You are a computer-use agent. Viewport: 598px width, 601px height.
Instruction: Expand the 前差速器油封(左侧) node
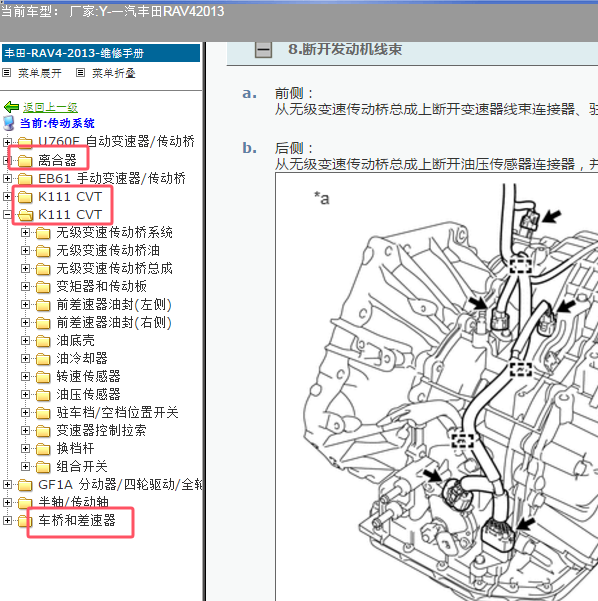tap(25, 304)
